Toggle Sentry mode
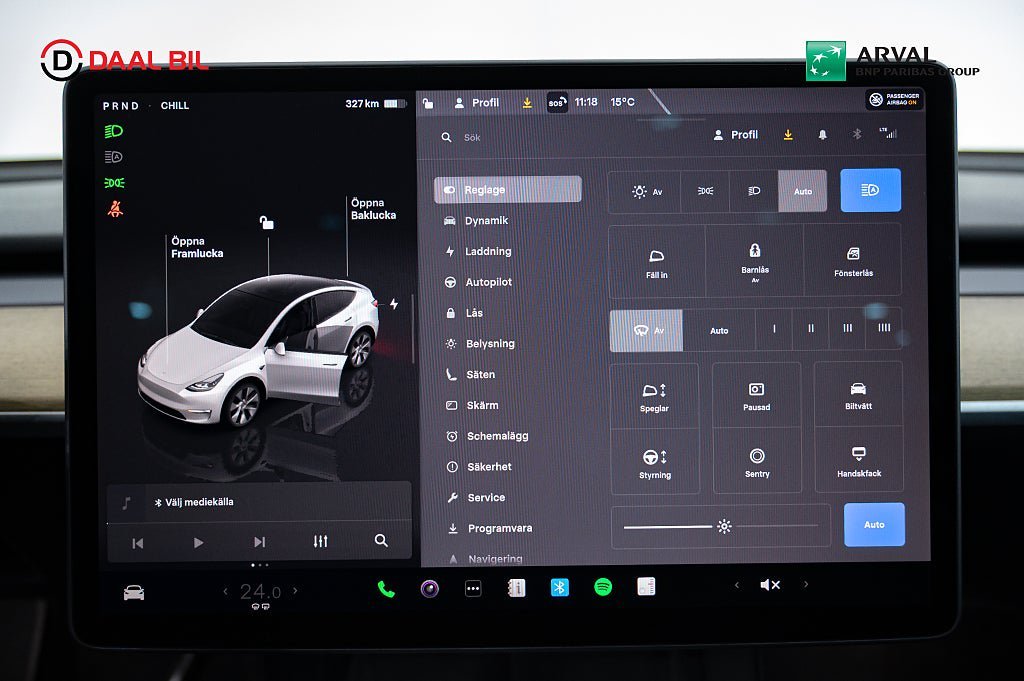1024x681 pixels. point(757,461)
